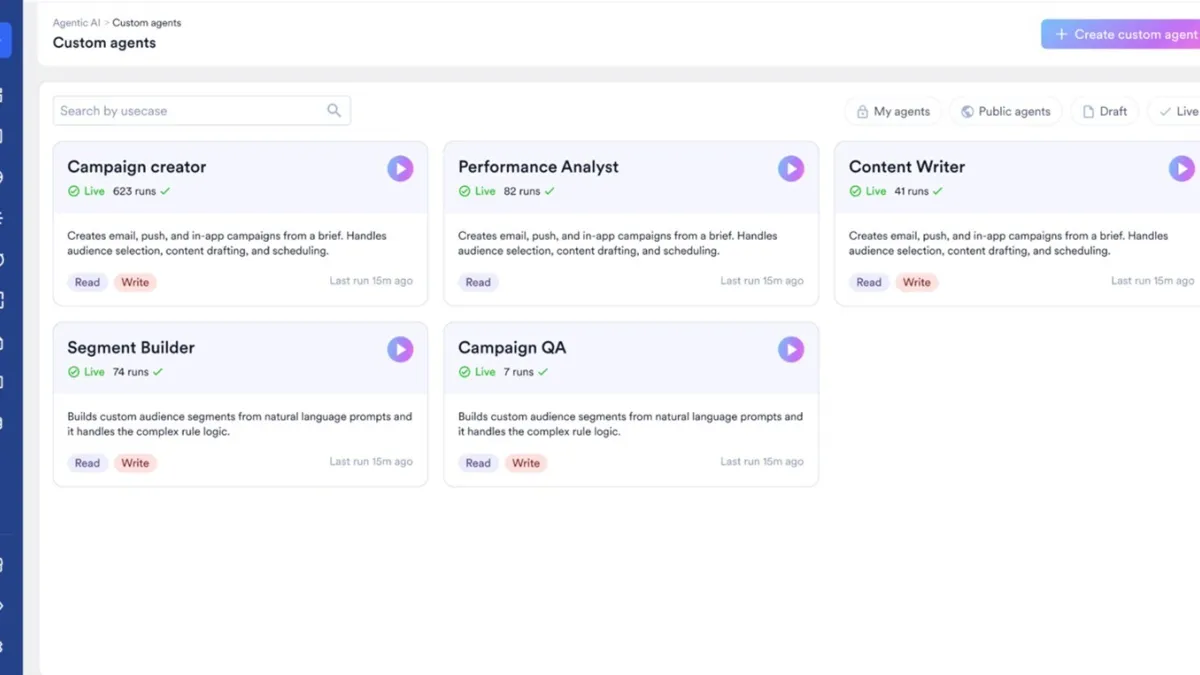Click the globe icon on Public agents
Viewport: 1200px width, 675px height.
coord(967,112)
